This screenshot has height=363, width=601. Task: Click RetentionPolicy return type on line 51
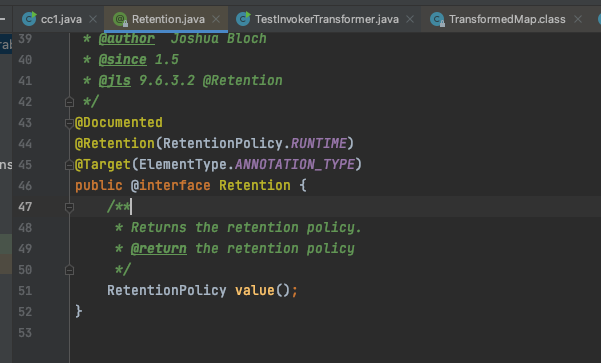pos(167,290)
